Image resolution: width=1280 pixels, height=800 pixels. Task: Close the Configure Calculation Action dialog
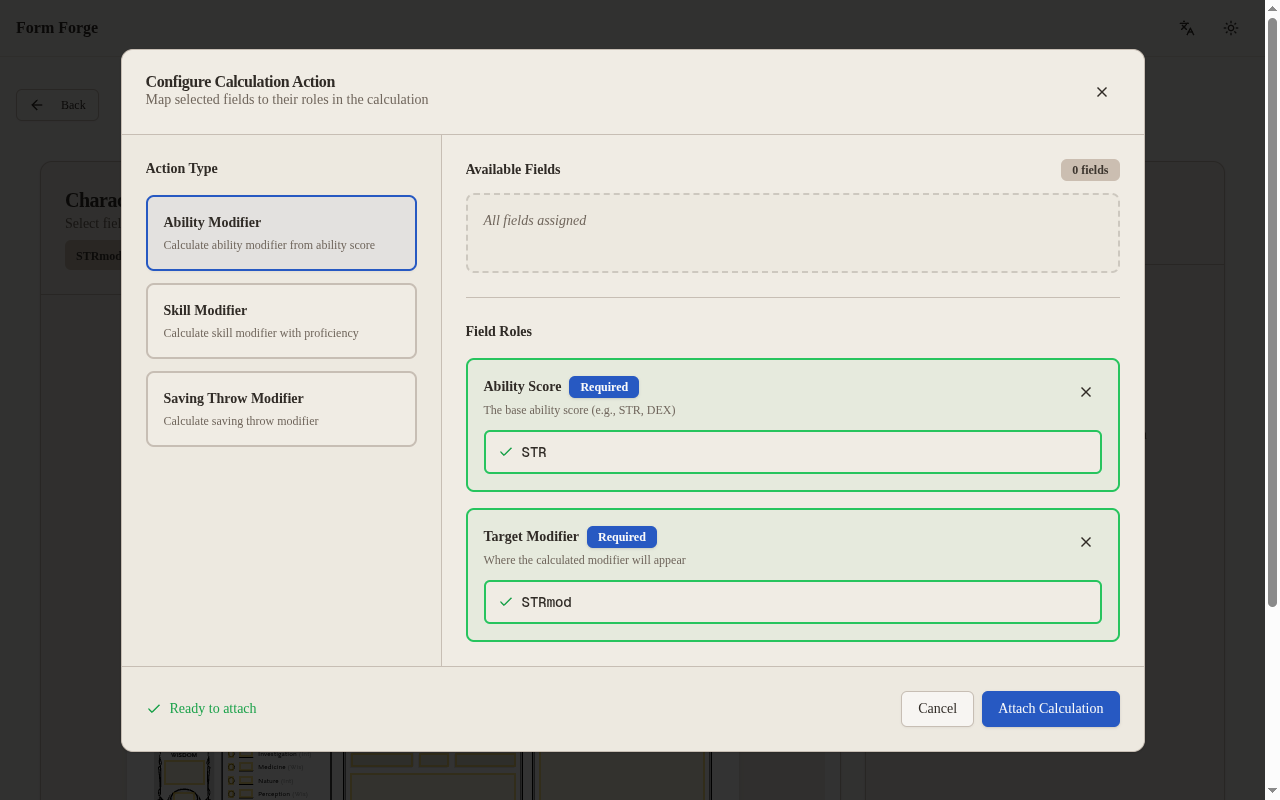[x=1102, y=92]
